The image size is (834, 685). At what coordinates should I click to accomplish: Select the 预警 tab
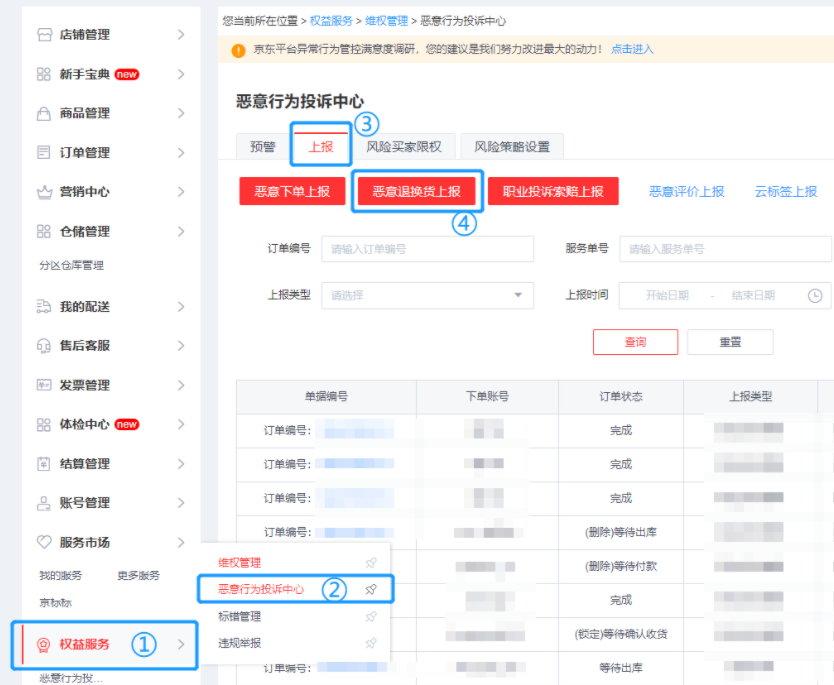(261, 145)
